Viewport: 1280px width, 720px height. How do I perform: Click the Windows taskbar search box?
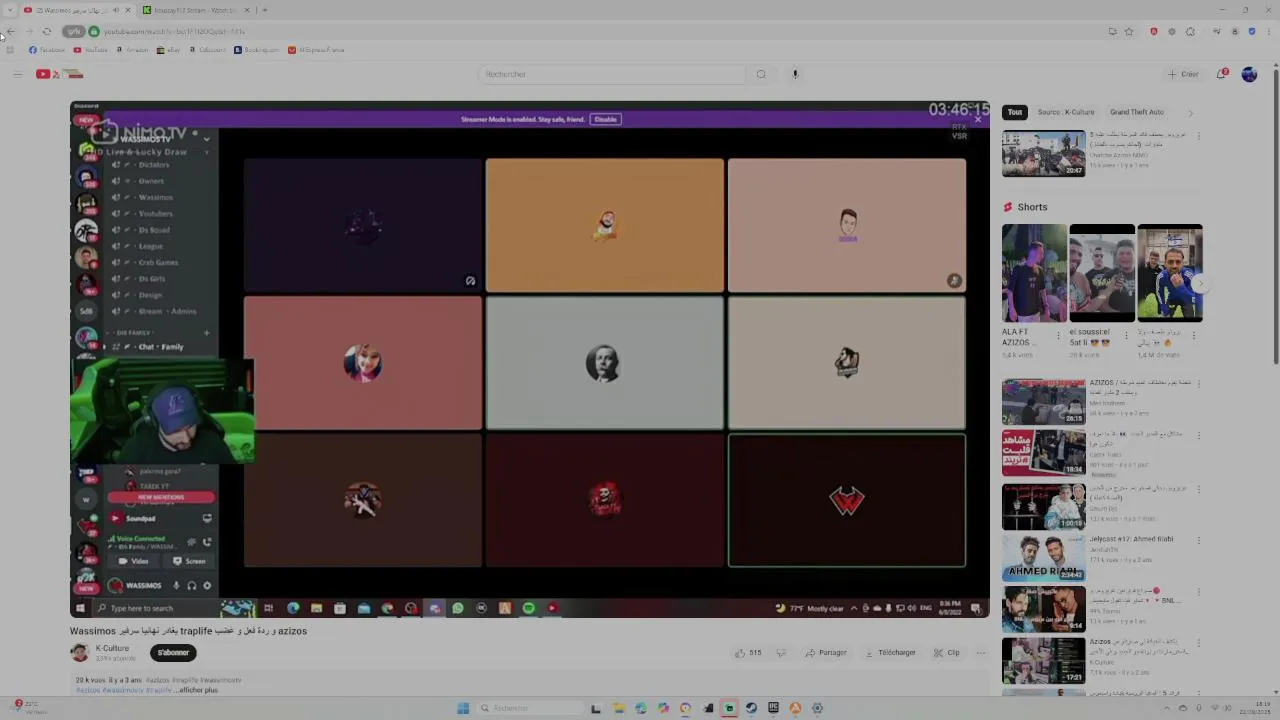point(530,708)
